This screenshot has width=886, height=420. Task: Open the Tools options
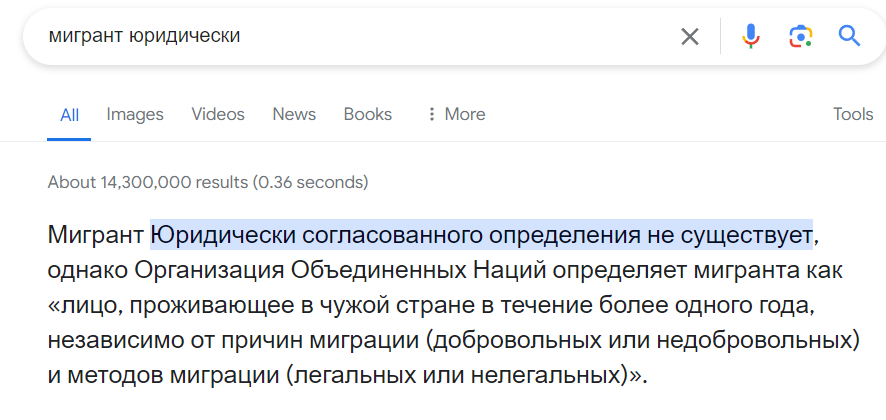pos(853,114)
